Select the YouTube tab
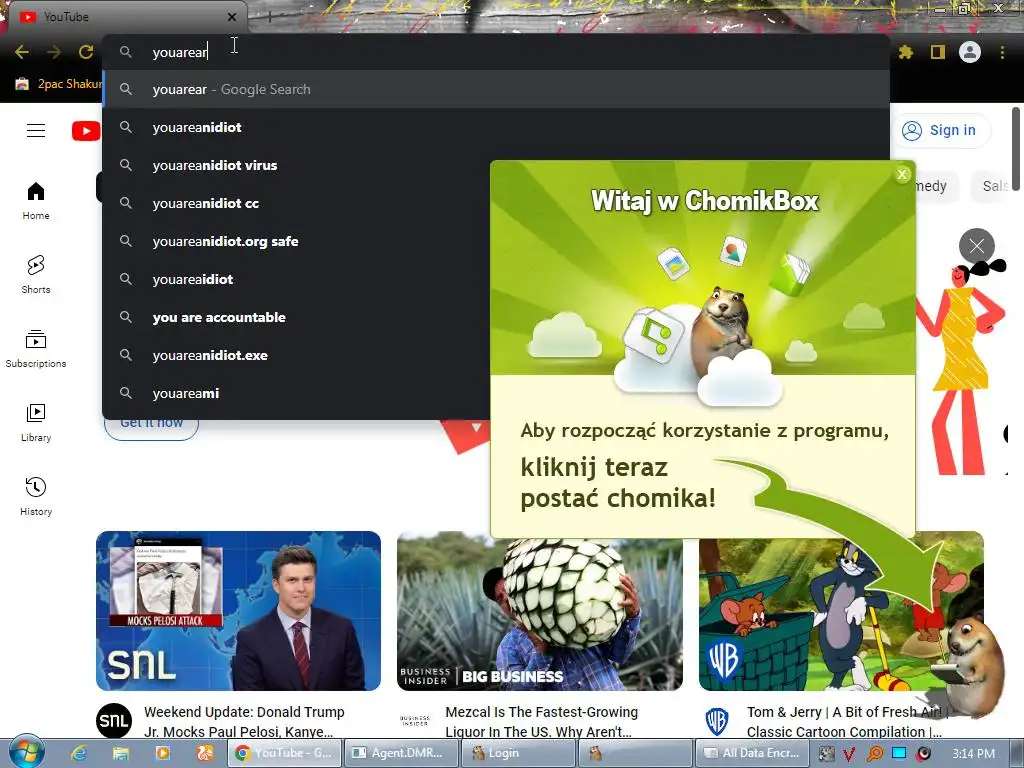Image resolution: width=1024 pixels, height=768 pixels. (127, 17)
